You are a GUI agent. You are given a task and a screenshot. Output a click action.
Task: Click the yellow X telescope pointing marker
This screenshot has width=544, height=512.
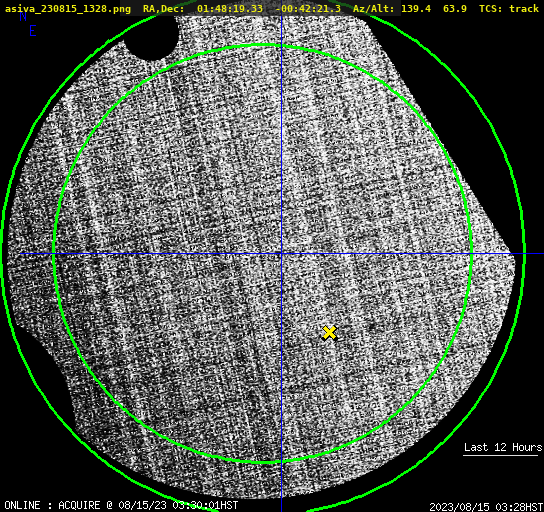(x=329, y=333)
